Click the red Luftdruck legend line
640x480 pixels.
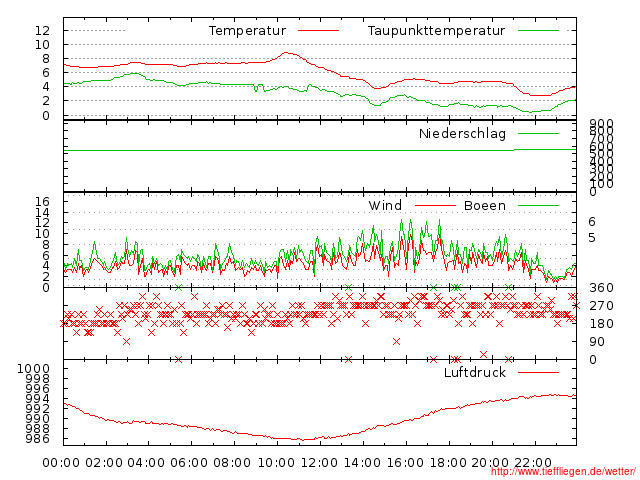click(x=538, y=372)
